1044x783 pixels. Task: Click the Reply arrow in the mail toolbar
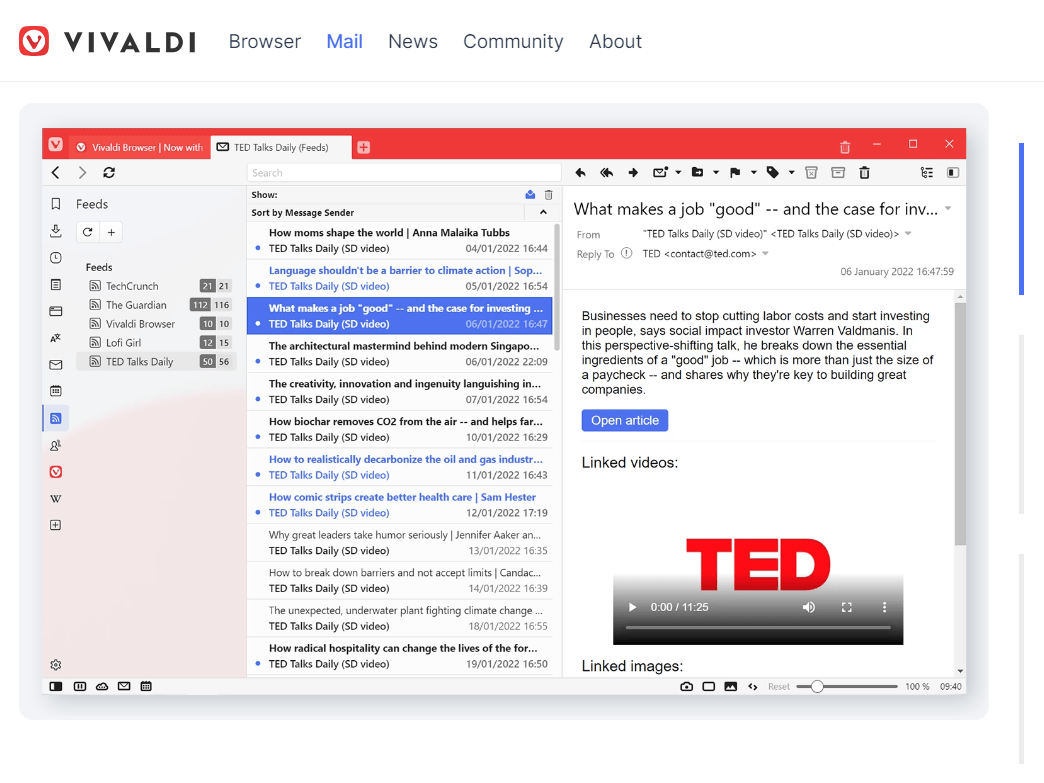tap(580, 172)
